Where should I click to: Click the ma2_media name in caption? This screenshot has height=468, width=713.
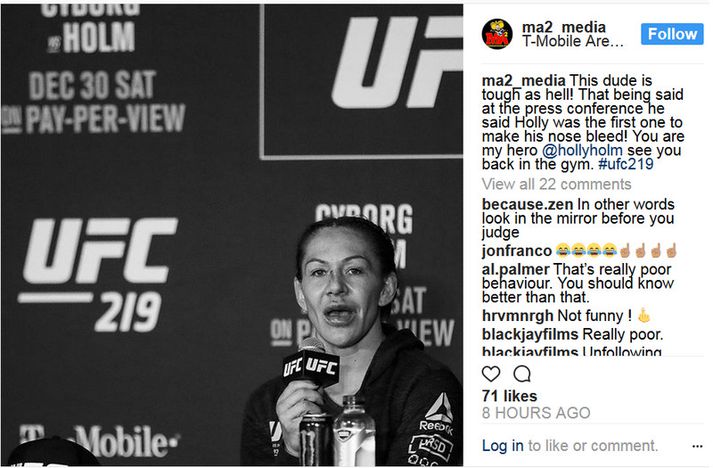[524, 81]
